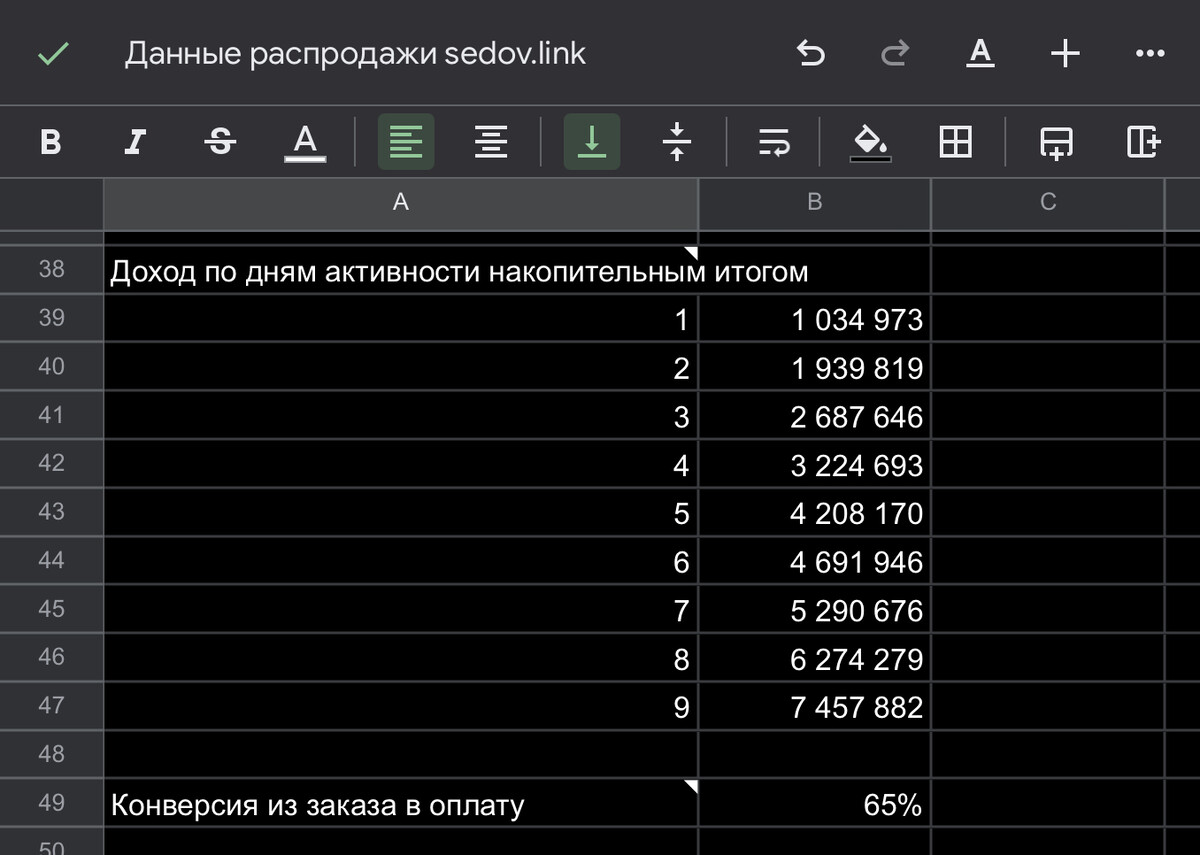Select day number 1 cell in row 39
Image resolution: width=1200 pixels, height=855 pixels.
tap(401, 320)
